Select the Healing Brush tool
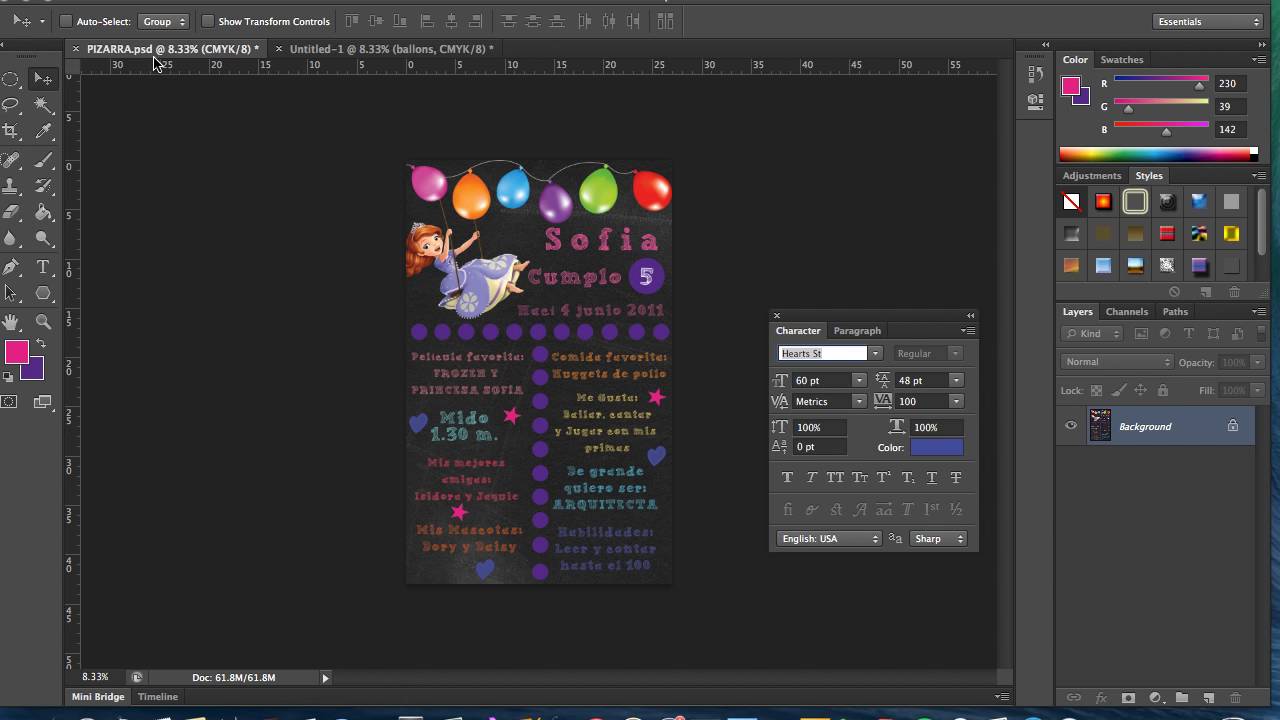The image size is (1280, 720). (x=11, y=160)
